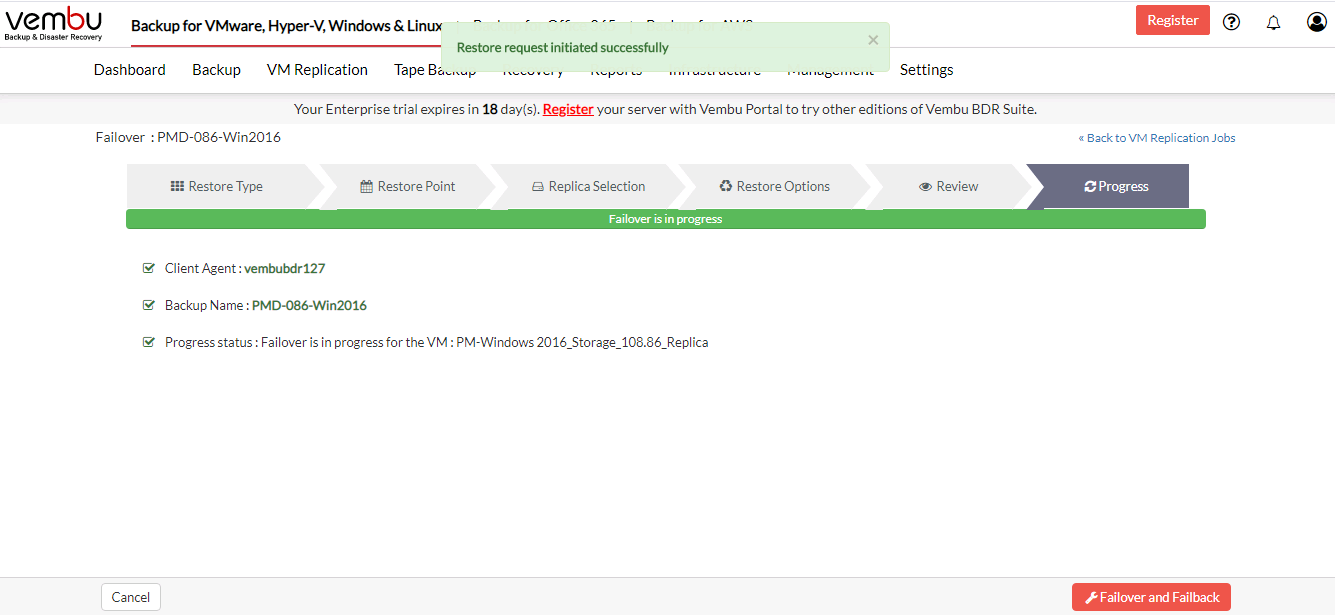Go to the Review step

[x=948, y=186]
